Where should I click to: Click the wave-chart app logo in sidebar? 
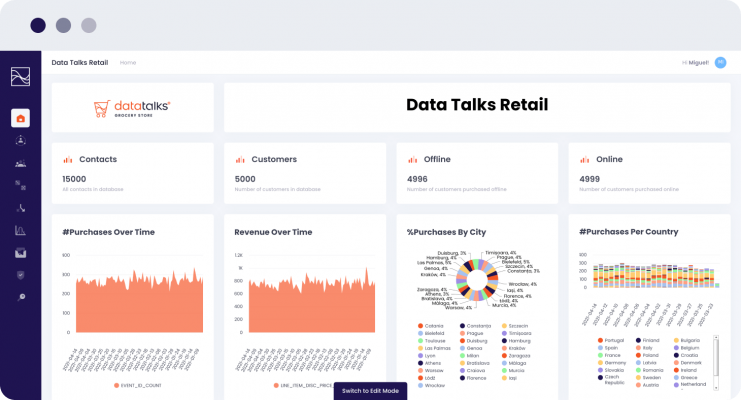tap(20, 76)
